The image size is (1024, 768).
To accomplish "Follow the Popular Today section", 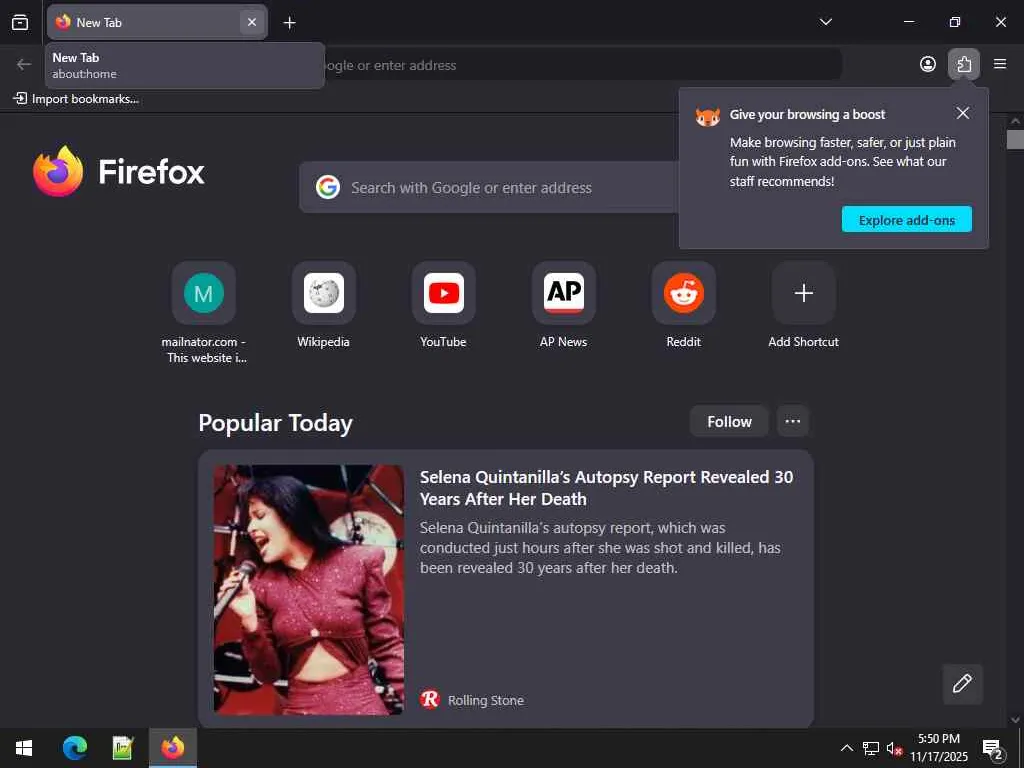I will pos(729,421).
